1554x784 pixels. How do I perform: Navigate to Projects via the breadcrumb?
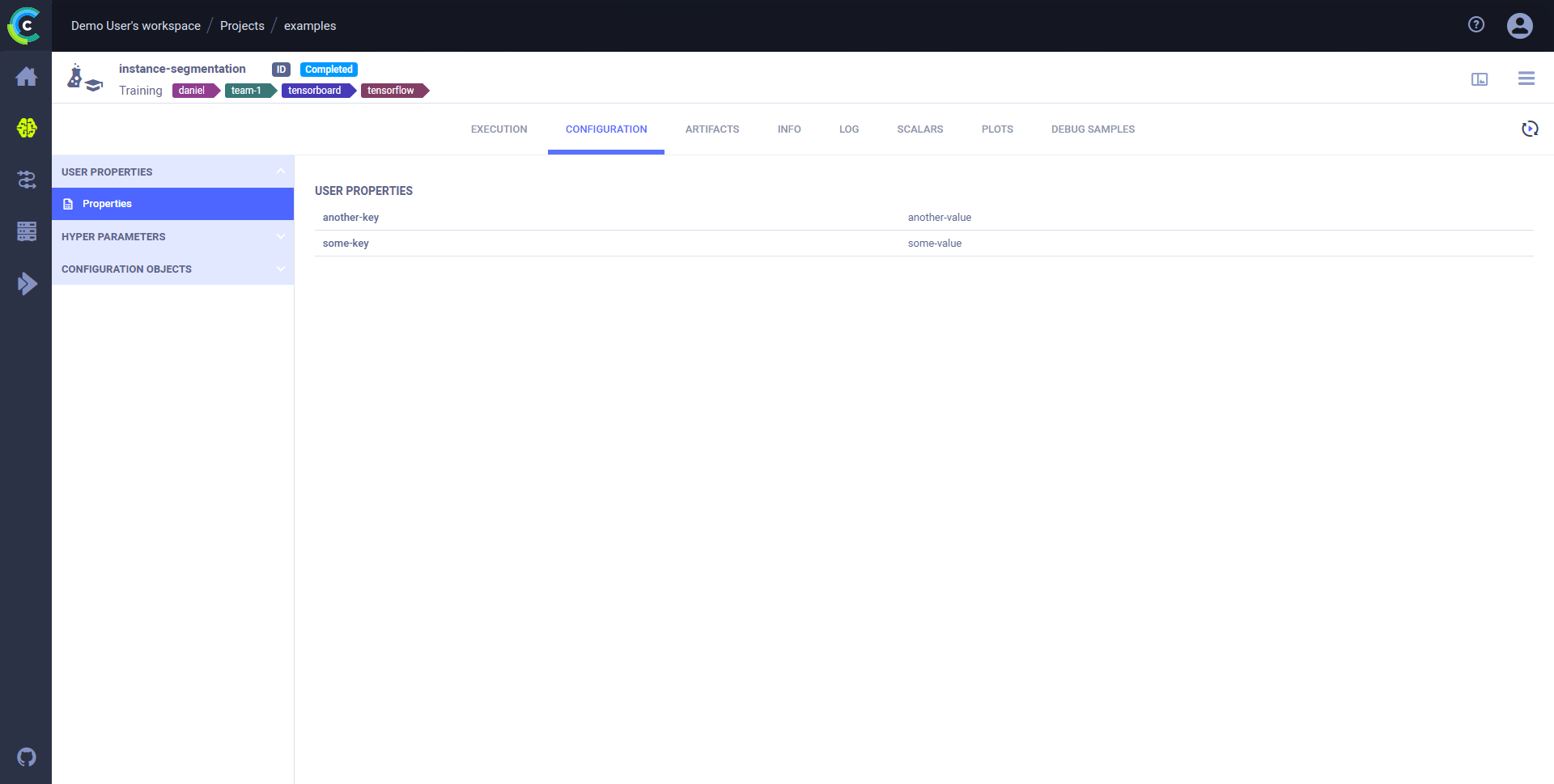tap(241, 25)
